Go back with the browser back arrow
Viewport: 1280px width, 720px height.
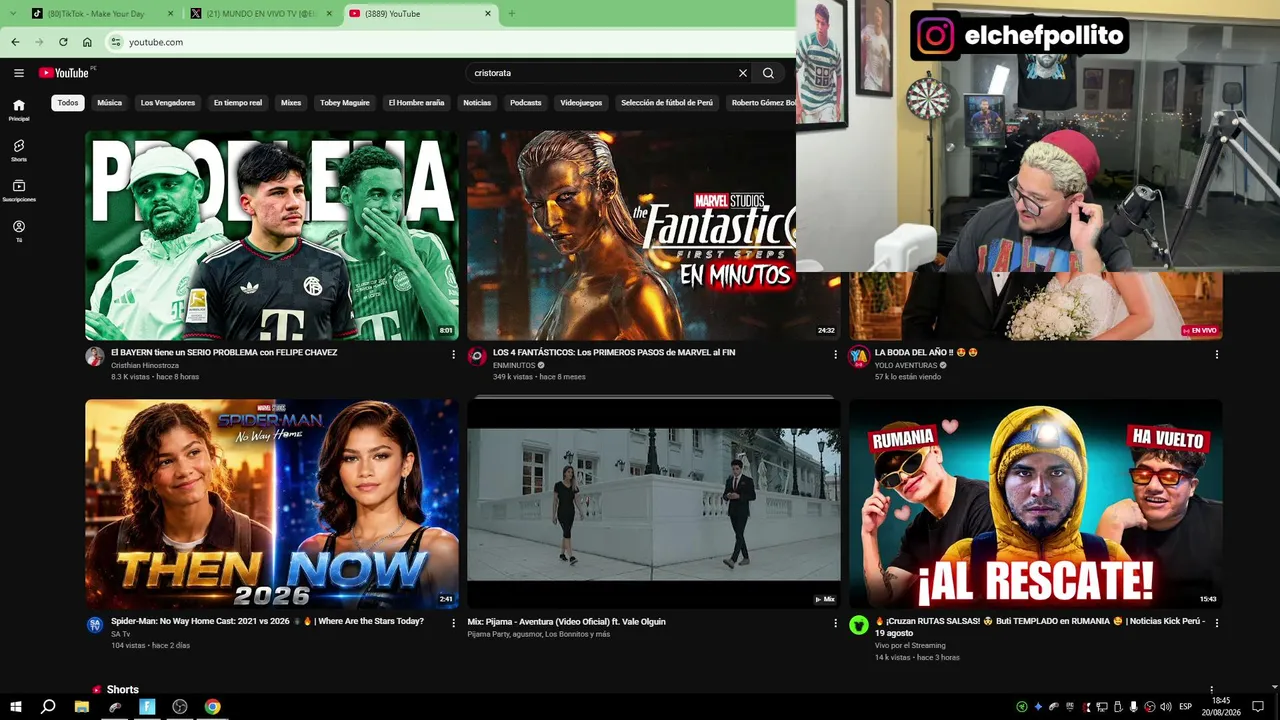(15, 42)
